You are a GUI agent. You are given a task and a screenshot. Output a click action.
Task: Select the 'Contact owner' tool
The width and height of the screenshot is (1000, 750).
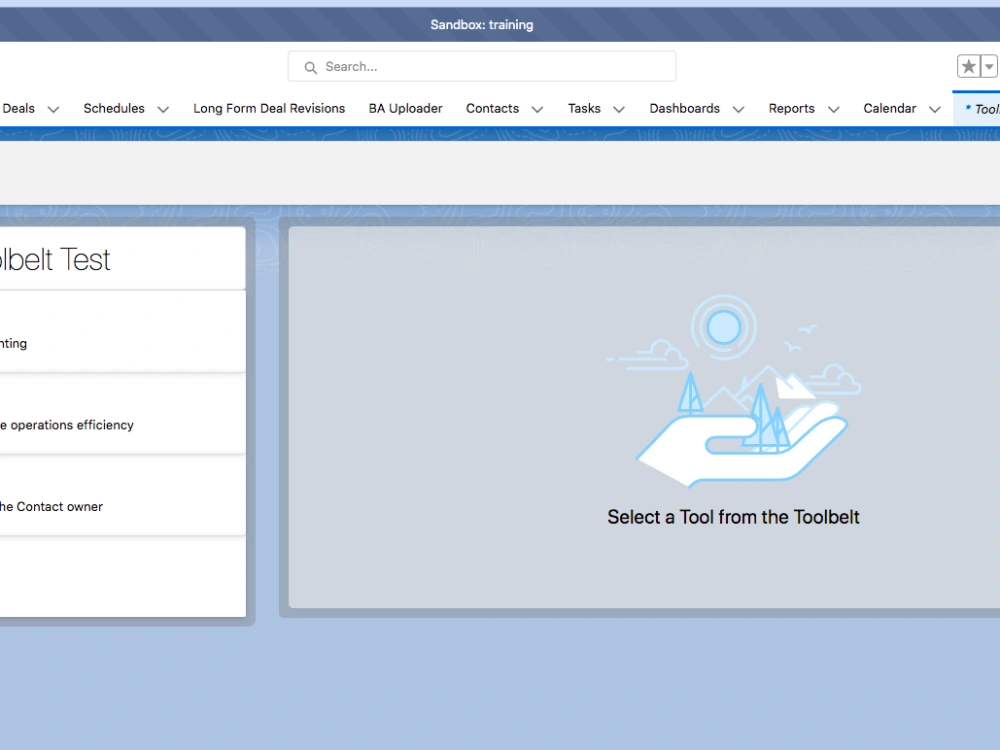pos(122,496)
